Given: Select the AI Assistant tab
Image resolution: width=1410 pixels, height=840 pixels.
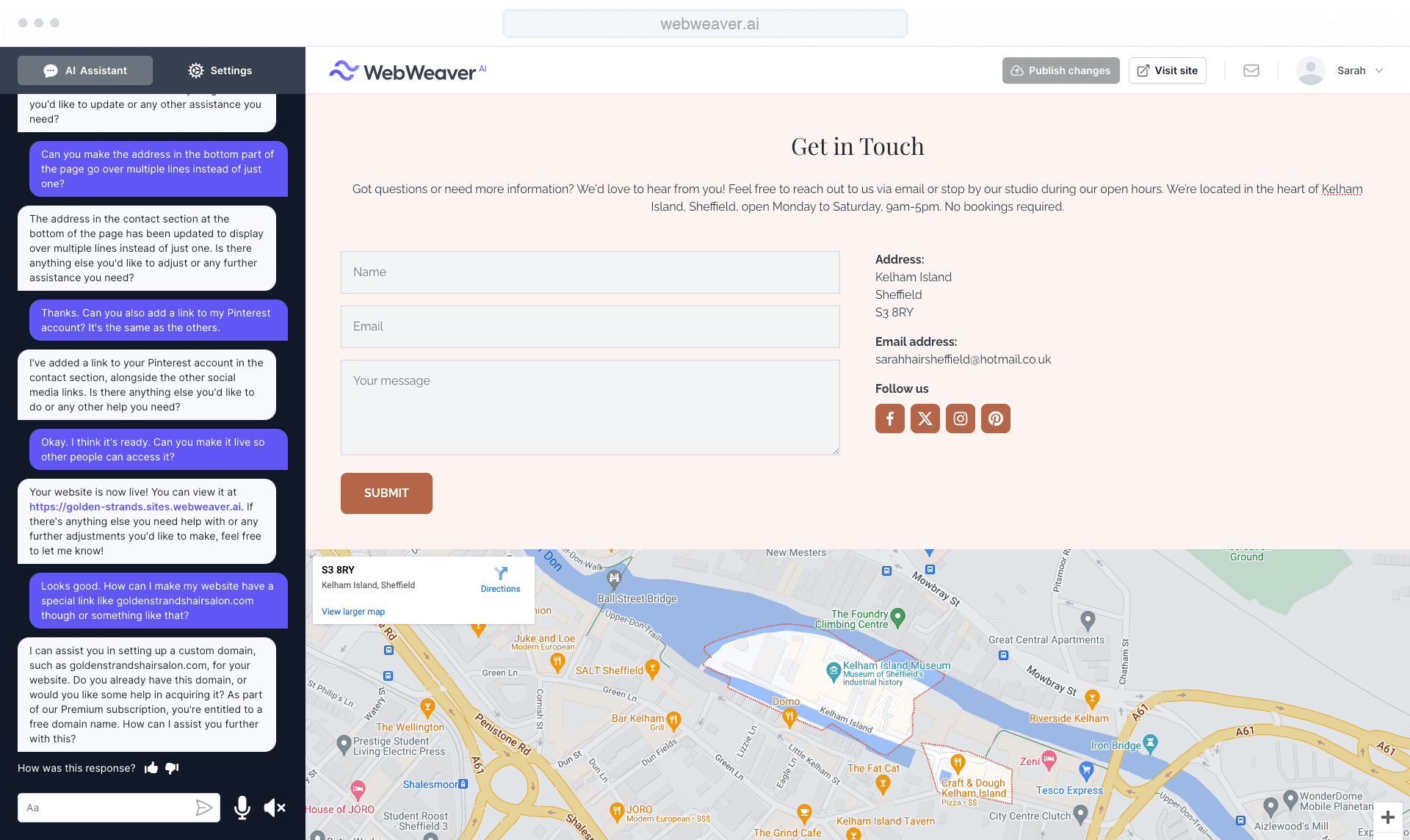Looking at the screenshot, I should [x=85, y=70].
